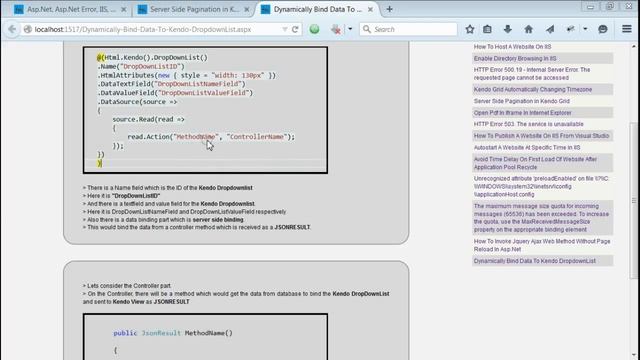Click text "Lets consider the Controller part"

[129, 286]
